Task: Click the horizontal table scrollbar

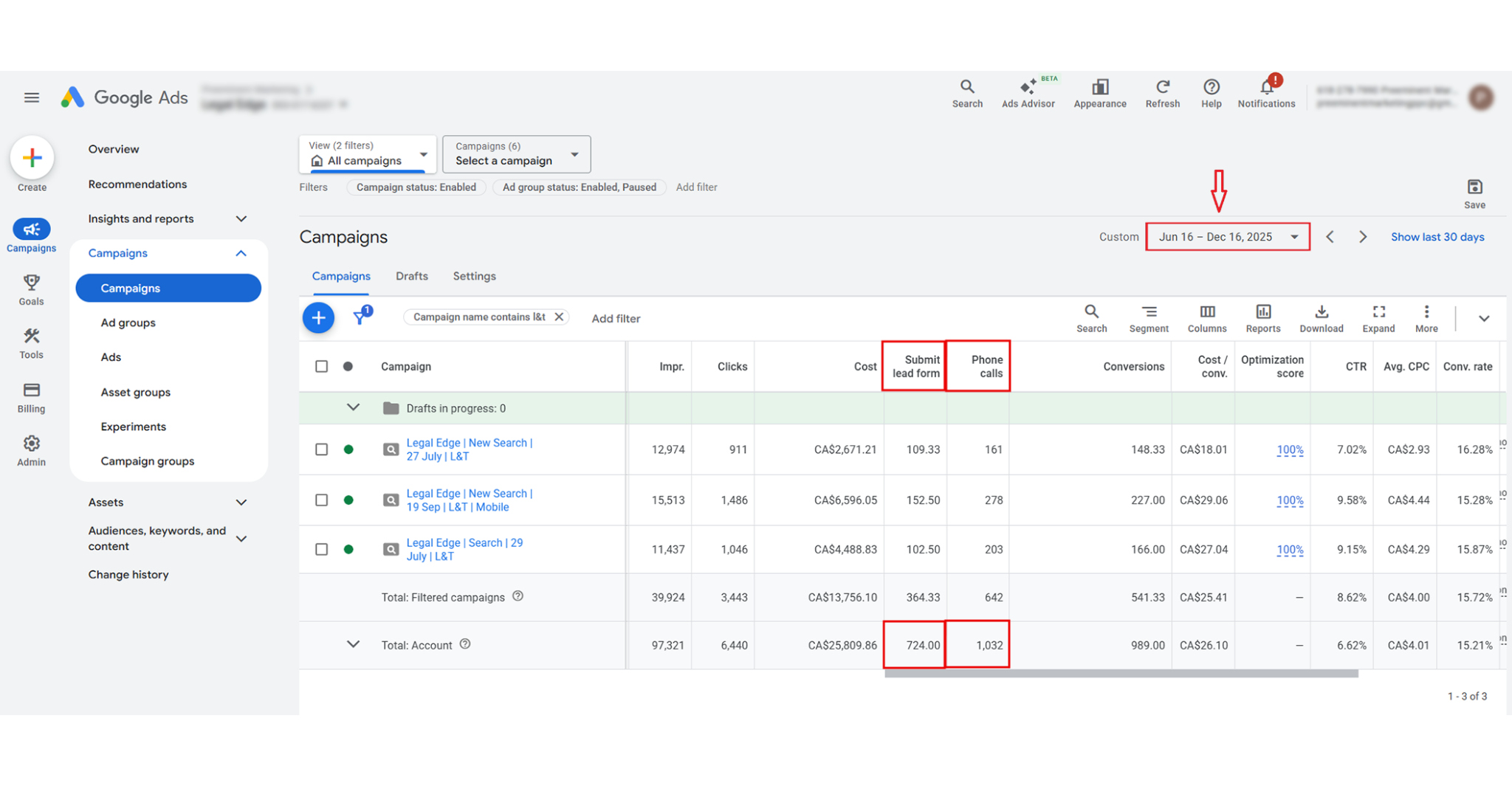Action: (x=1121, y=674)
